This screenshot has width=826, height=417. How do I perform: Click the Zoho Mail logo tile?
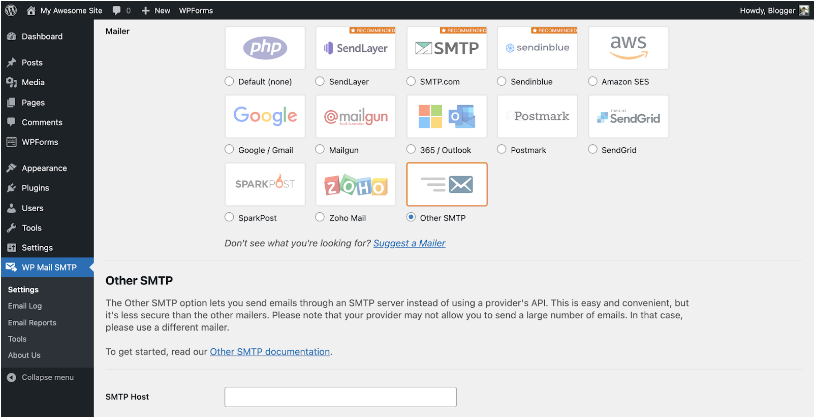356,185
